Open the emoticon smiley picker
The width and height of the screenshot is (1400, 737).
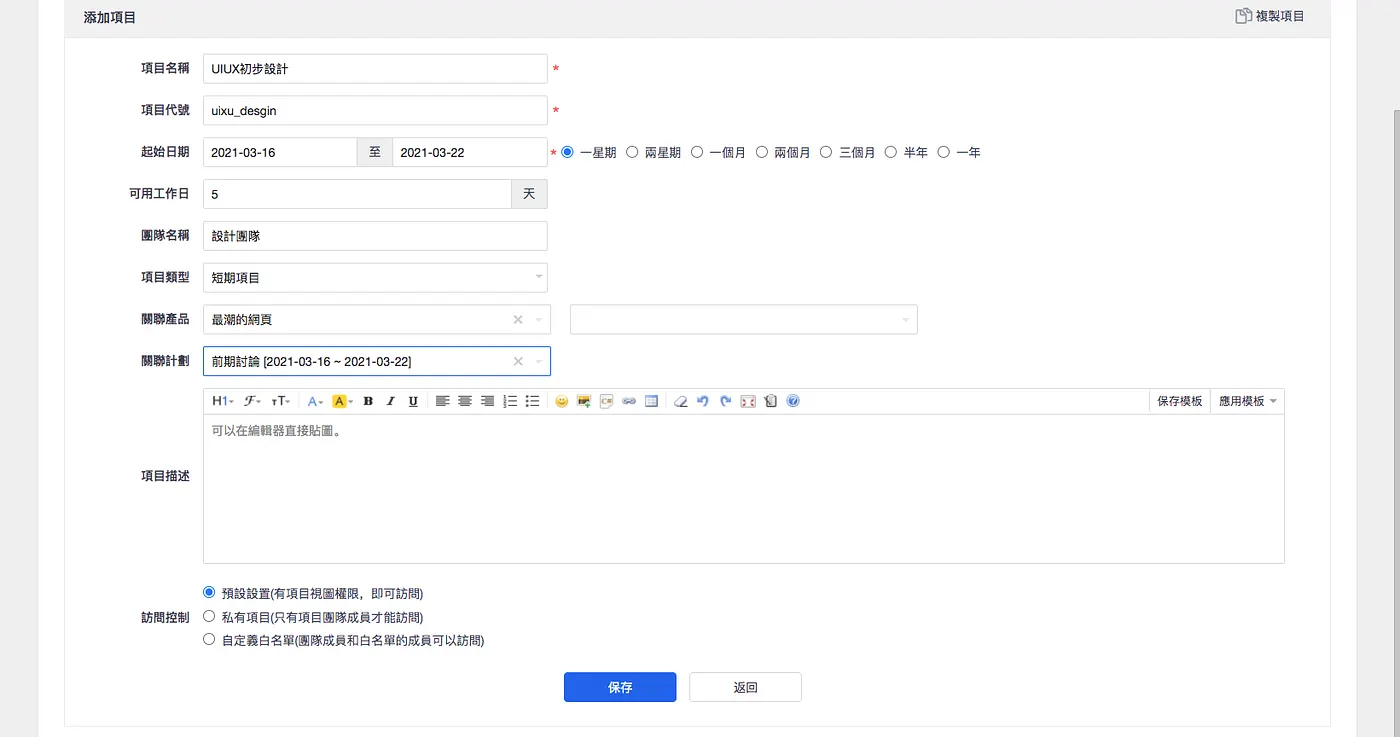point(562,401)
